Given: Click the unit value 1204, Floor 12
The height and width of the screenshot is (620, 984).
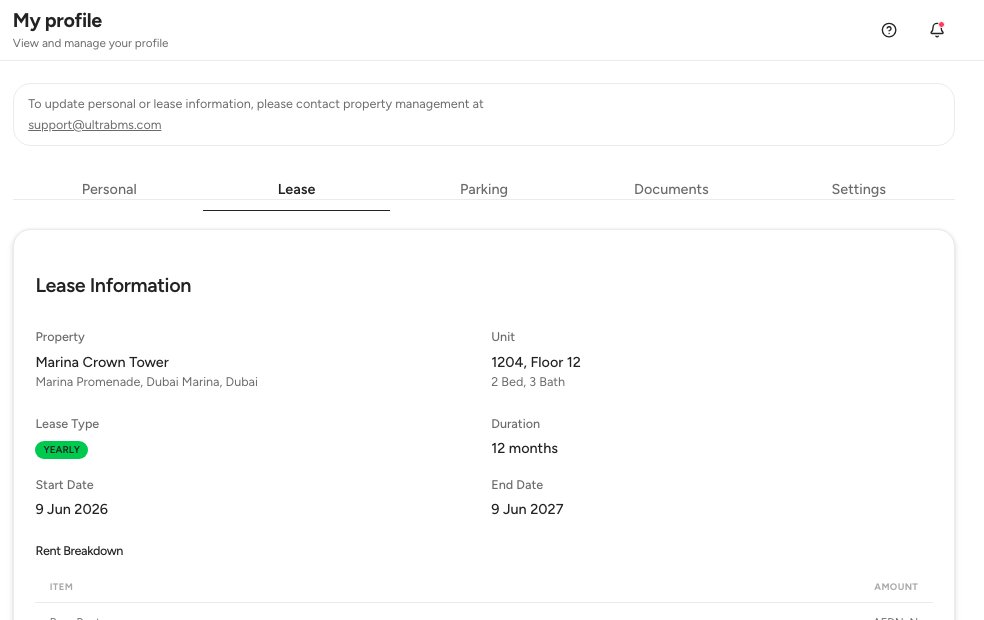Looking at the screenshot, I should pyautogui.click(x=536, y=362).
